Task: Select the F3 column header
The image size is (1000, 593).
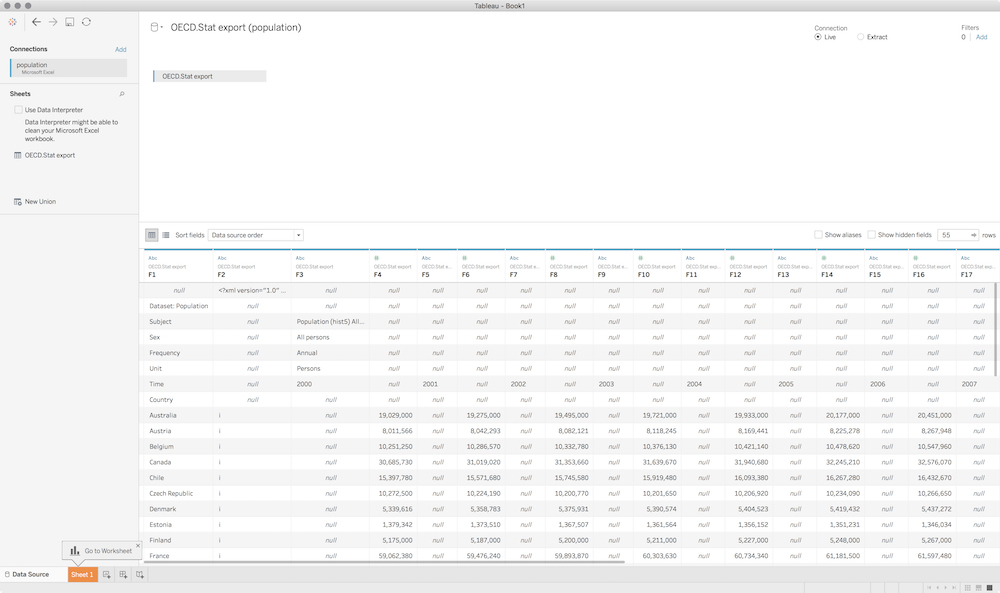Action: 330,266
